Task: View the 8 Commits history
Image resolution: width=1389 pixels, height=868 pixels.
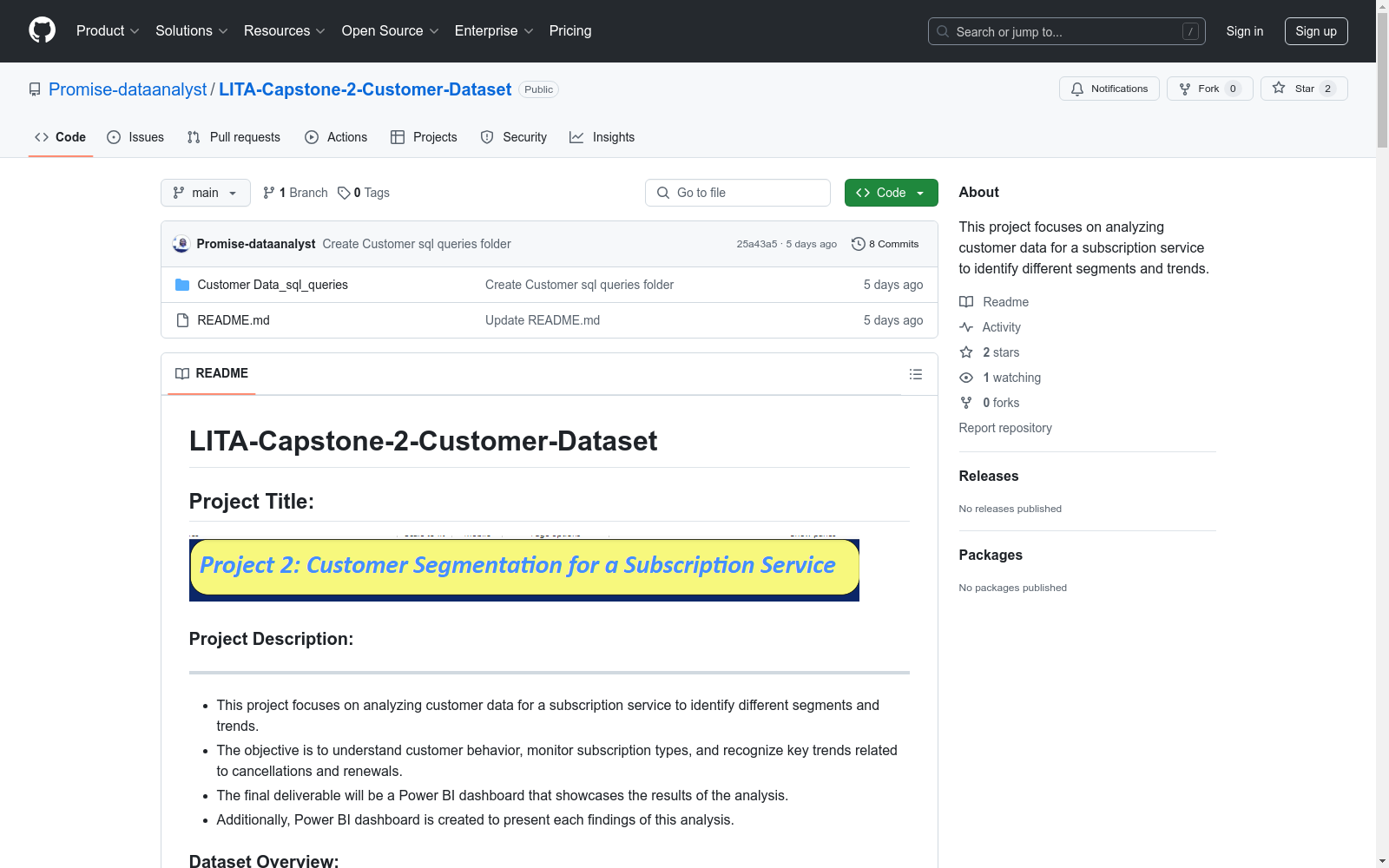Action: point(885,244)
